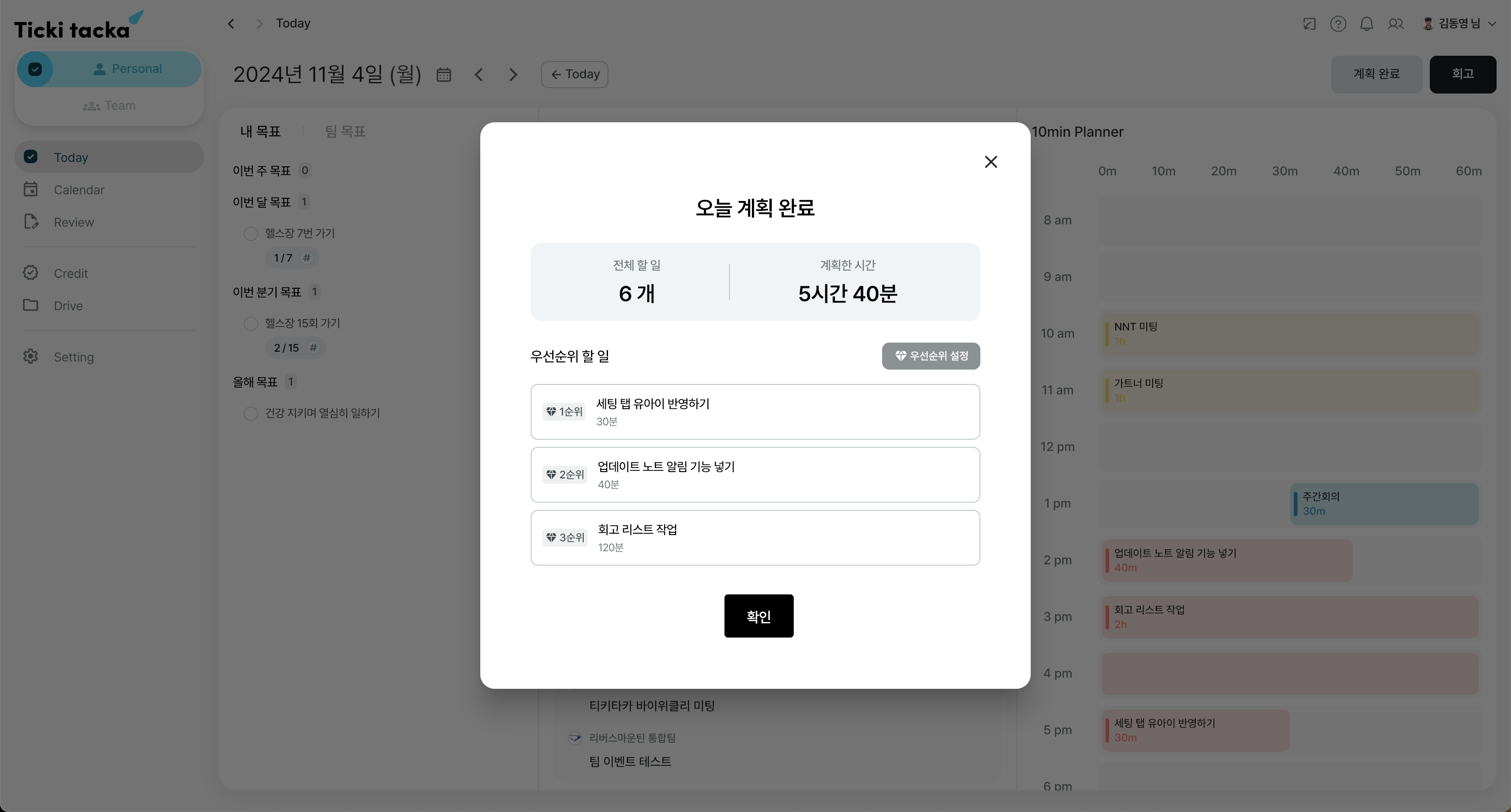Click the Review icon in sidebar
This screenshot has height=812, width=1511.
click(x=31, y=222)
